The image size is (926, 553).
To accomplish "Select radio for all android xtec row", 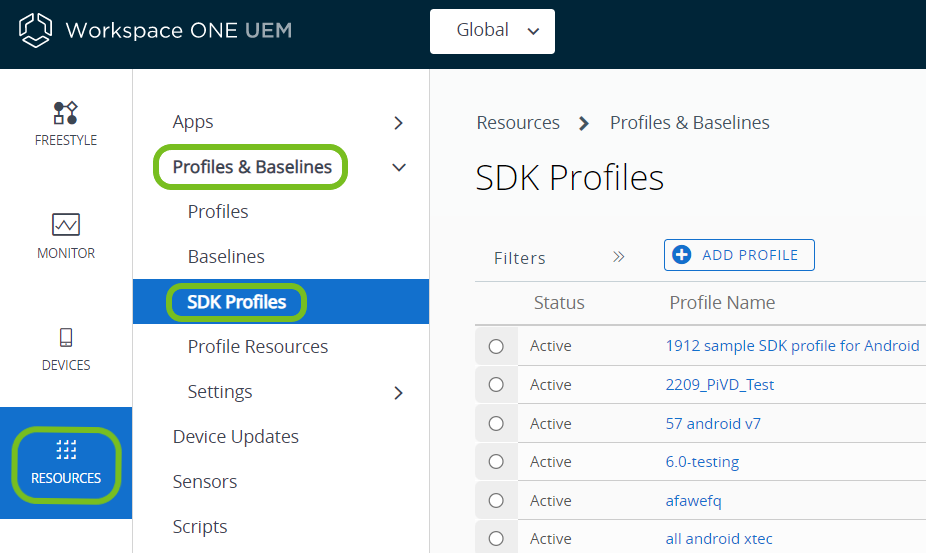I will point(496,538).
